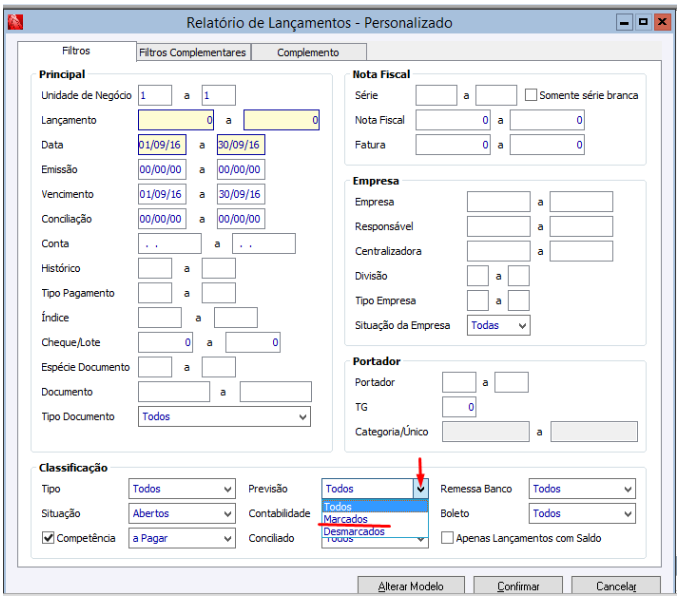681x596 pixels.
Task: Click the TG field
Action: (459, 407)
